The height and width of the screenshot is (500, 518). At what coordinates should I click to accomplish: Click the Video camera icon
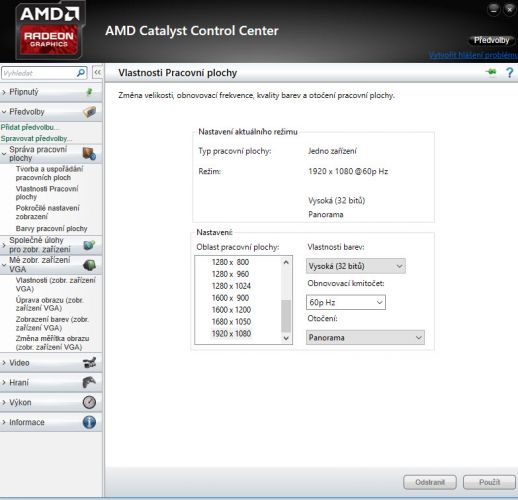89,363
